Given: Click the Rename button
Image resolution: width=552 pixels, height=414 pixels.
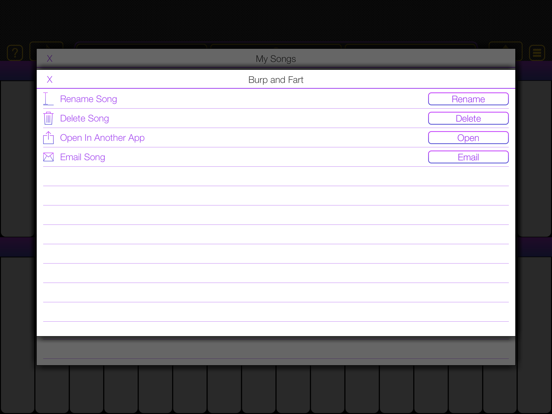Looking at the screenshot, I should click(x=468, y=99).
